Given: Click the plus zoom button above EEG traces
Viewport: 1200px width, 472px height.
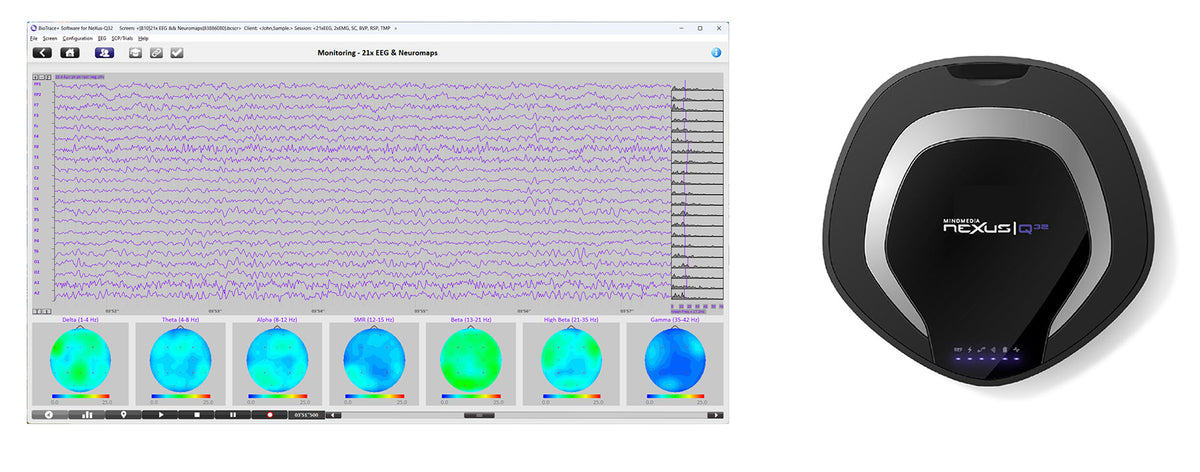Looking at the screenshot, I should point(36,76).
